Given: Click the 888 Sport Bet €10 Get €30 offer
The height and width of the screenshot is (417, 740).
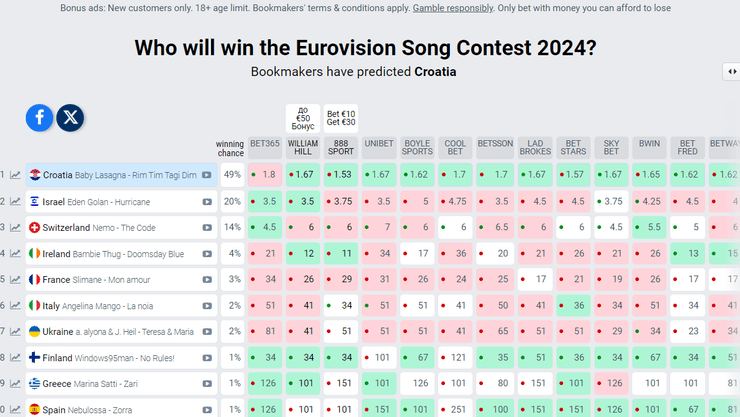Looking at the screenshot, I should [x=341, y=118].
